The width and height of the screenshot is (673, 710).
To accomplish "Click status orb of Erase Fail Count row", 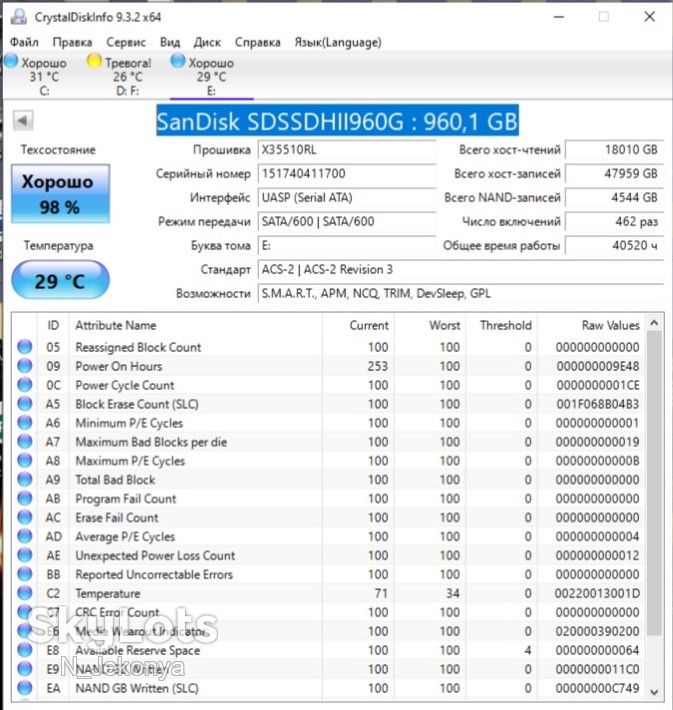I will coord(24,517).
